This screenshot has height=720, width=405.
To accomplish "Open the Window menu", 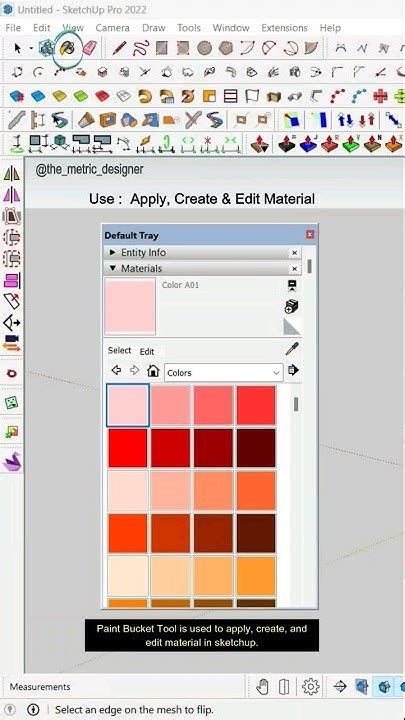I will (231, 28).
